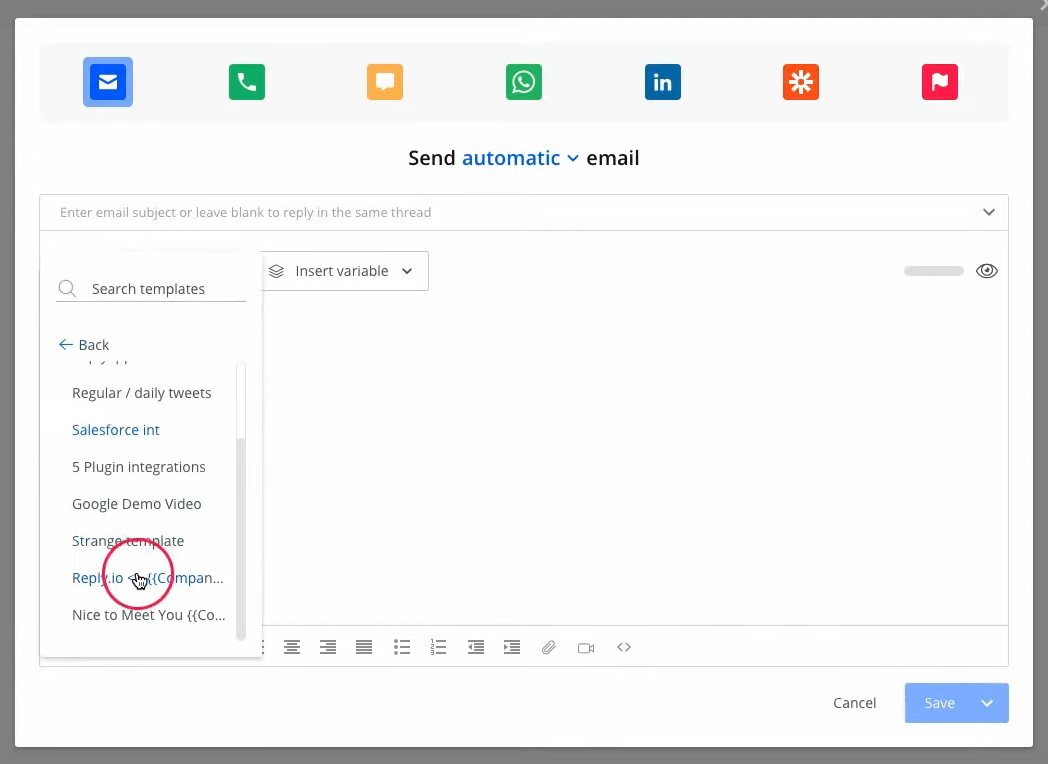Screen dimensions: 1048x764
Task: Click the Cancel button
Action: pos(854,703)
